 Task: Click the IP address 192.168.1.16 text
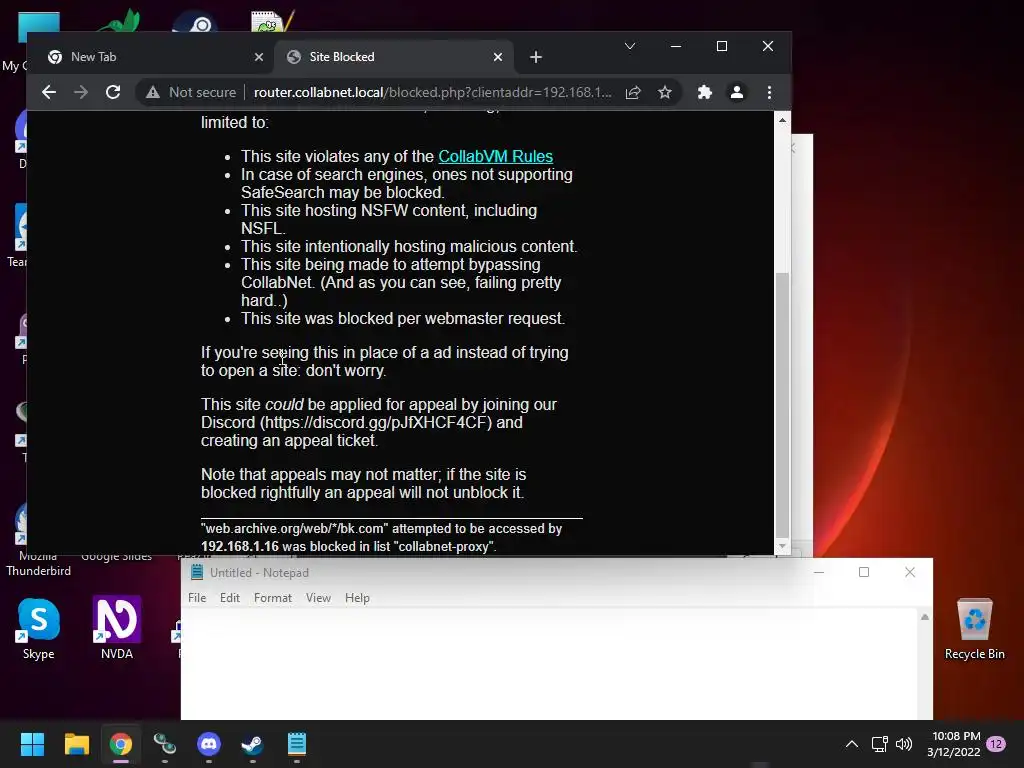(x=240, y=546)
